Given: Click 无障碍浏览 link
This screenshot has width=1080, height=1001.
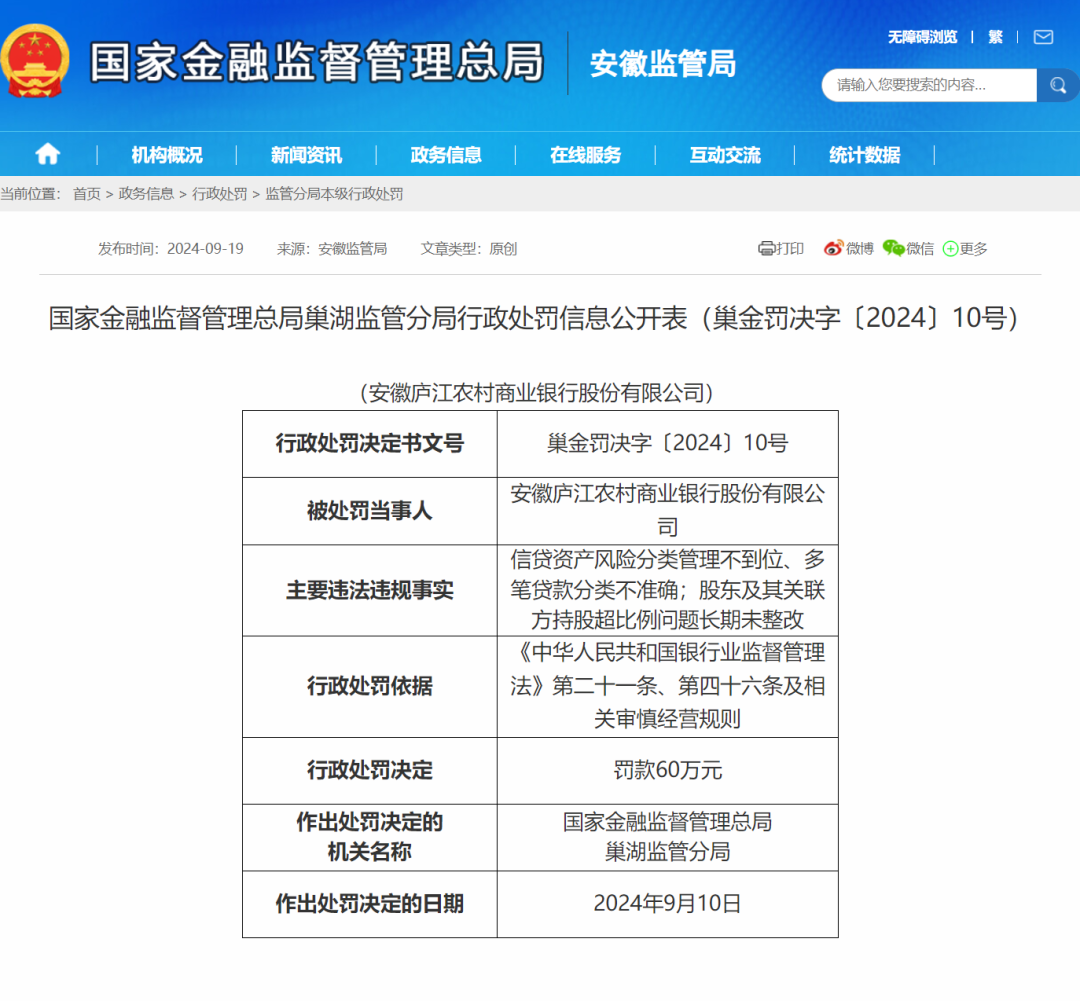Looking at the screenshot, I should (x=922, y=37).
